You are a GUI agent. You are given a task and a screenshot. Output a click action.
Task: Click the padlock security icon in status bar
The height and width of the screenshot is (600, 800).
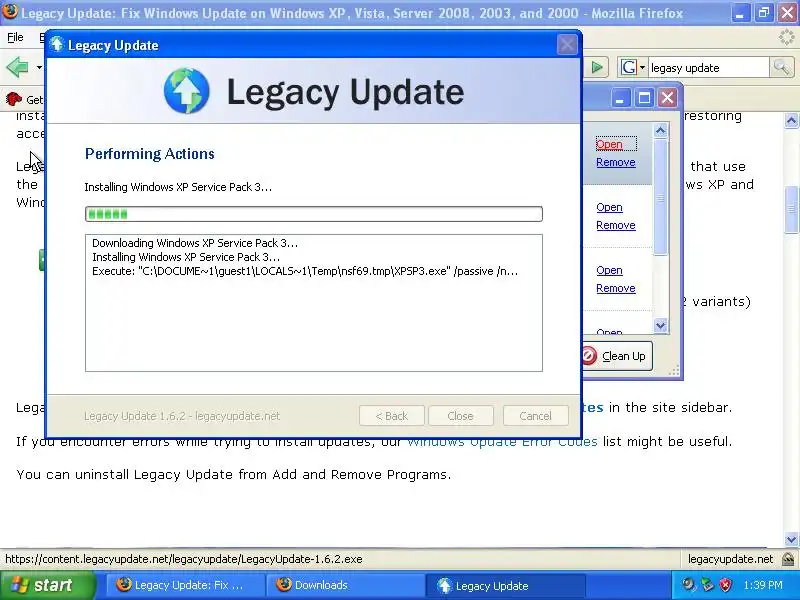[x=789, y=559]
